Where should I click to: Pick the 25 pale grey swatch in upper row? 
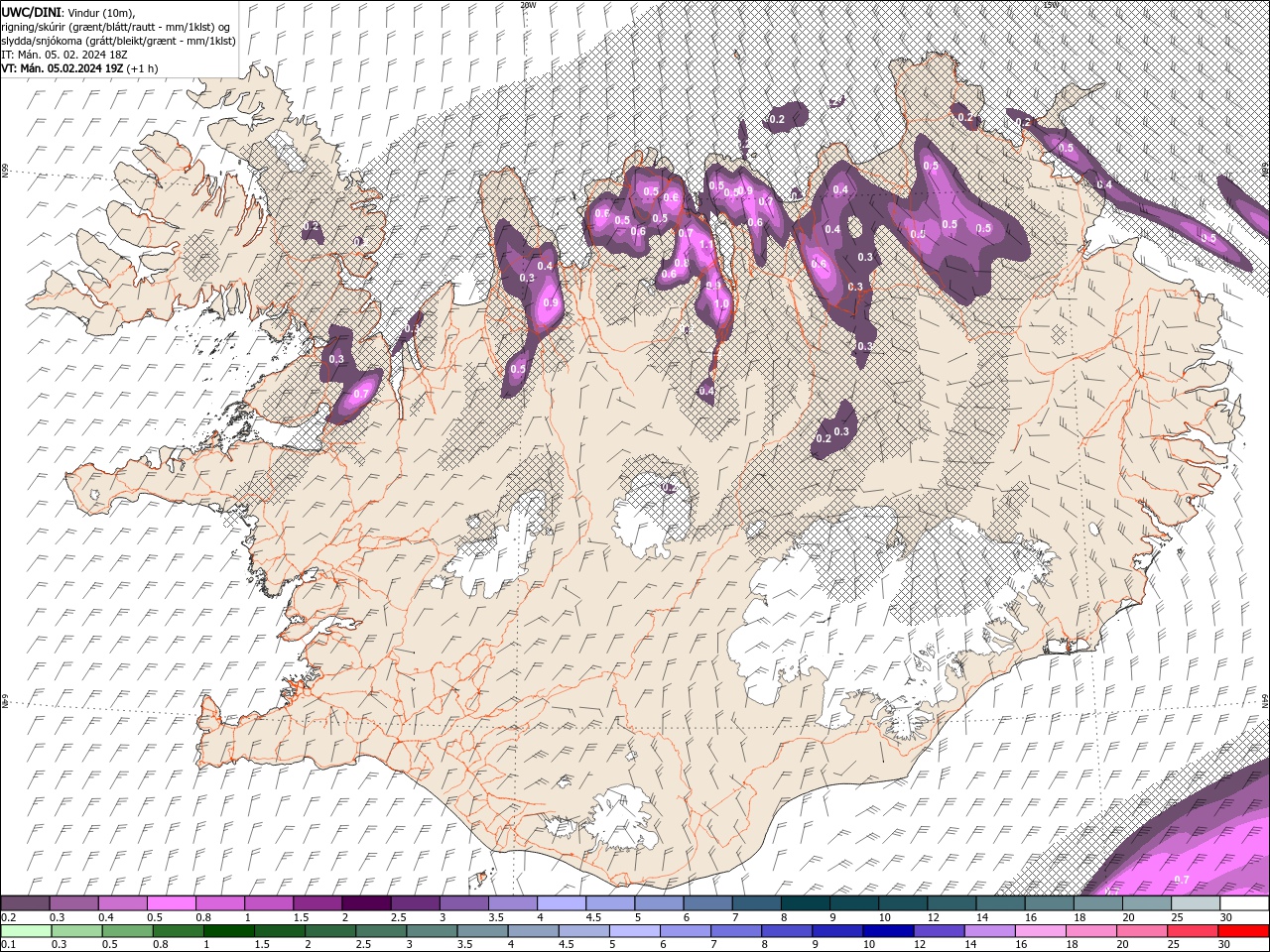pos(1197,903)
